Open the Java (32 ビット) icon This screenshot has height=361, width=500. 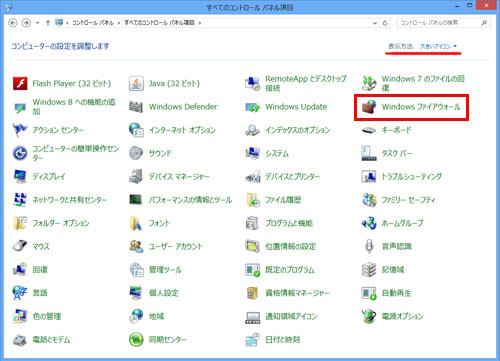click(x=136, y=83)
